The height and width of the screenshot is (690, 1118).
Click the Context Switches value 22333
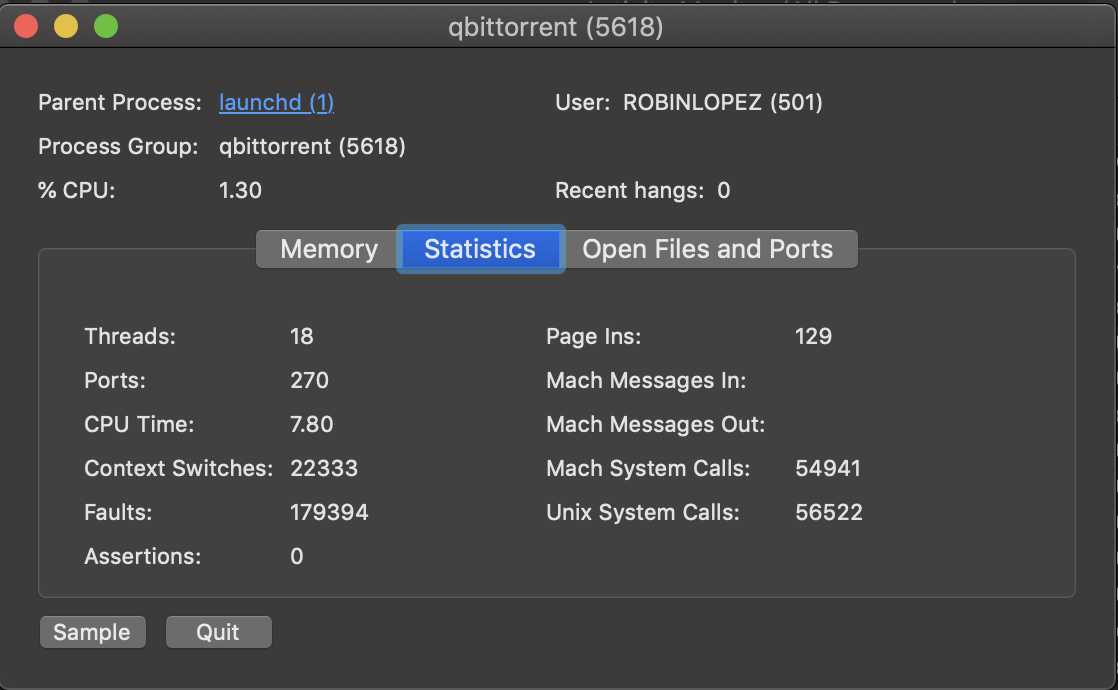(324, 468)
